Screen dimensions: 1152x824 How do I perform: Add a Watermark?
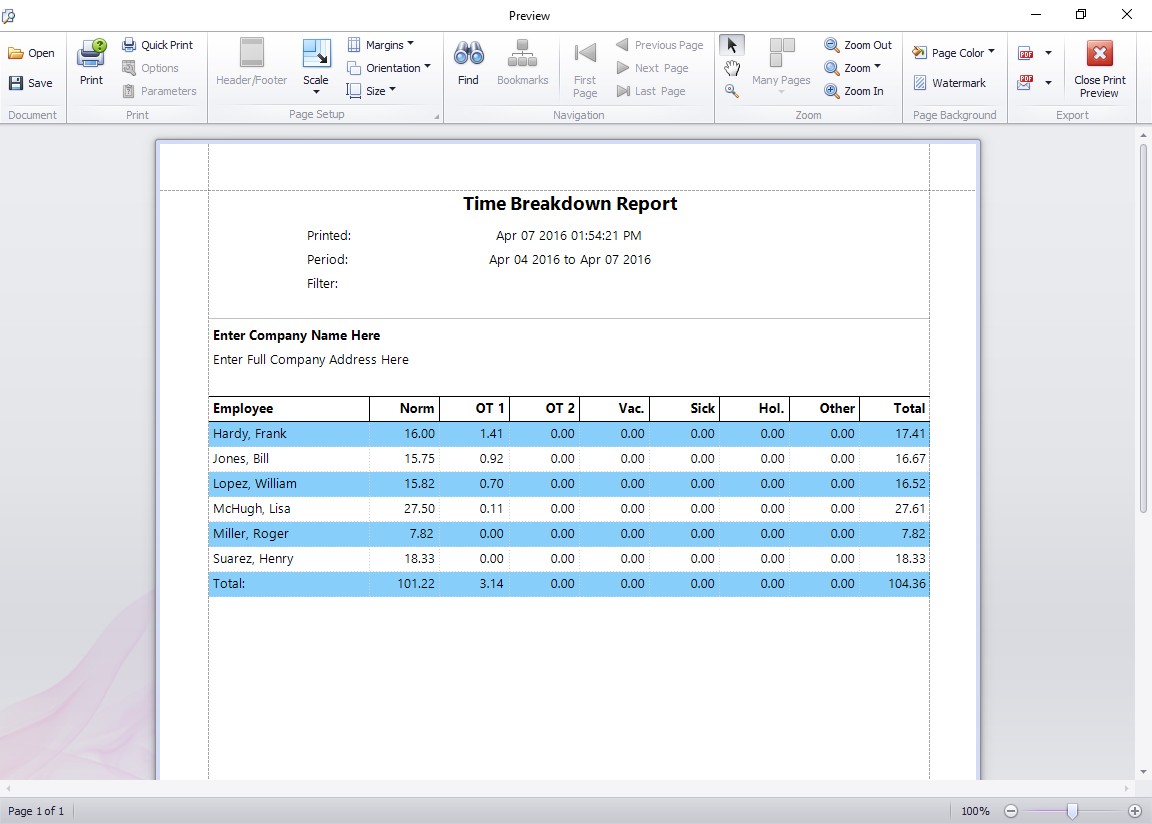950,83
